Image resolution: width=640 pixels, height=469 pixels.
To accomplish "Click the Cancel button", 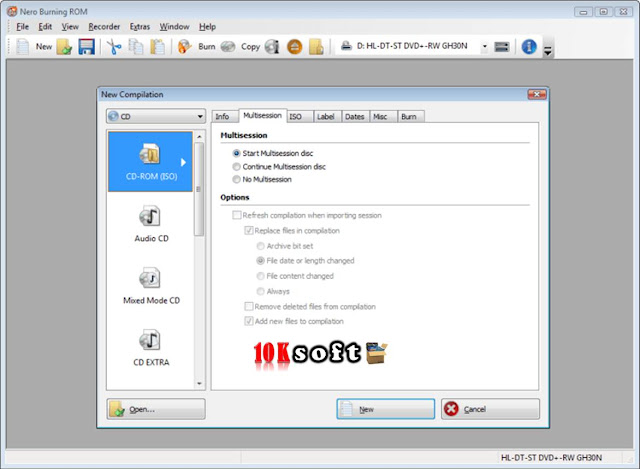I will pos(490,409).
